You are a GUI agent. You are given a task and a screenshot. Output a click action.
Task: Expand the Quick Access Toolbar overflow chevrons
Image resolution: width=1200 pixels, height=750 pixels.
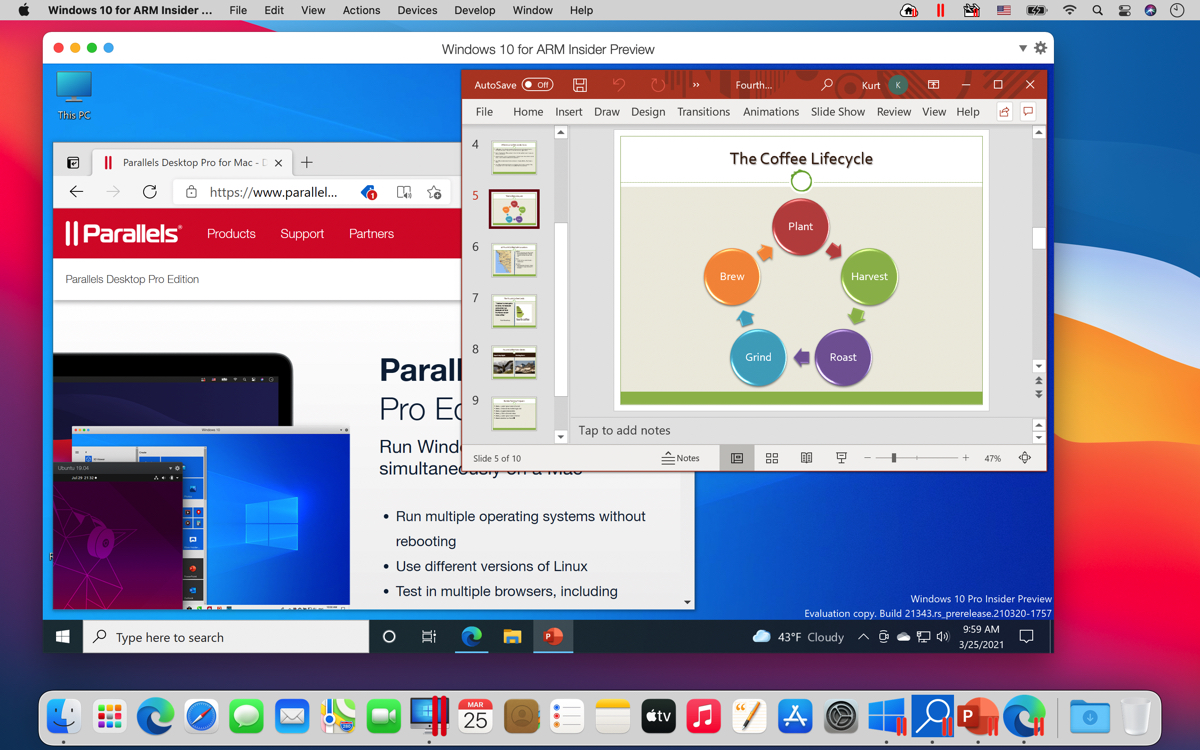696,85
